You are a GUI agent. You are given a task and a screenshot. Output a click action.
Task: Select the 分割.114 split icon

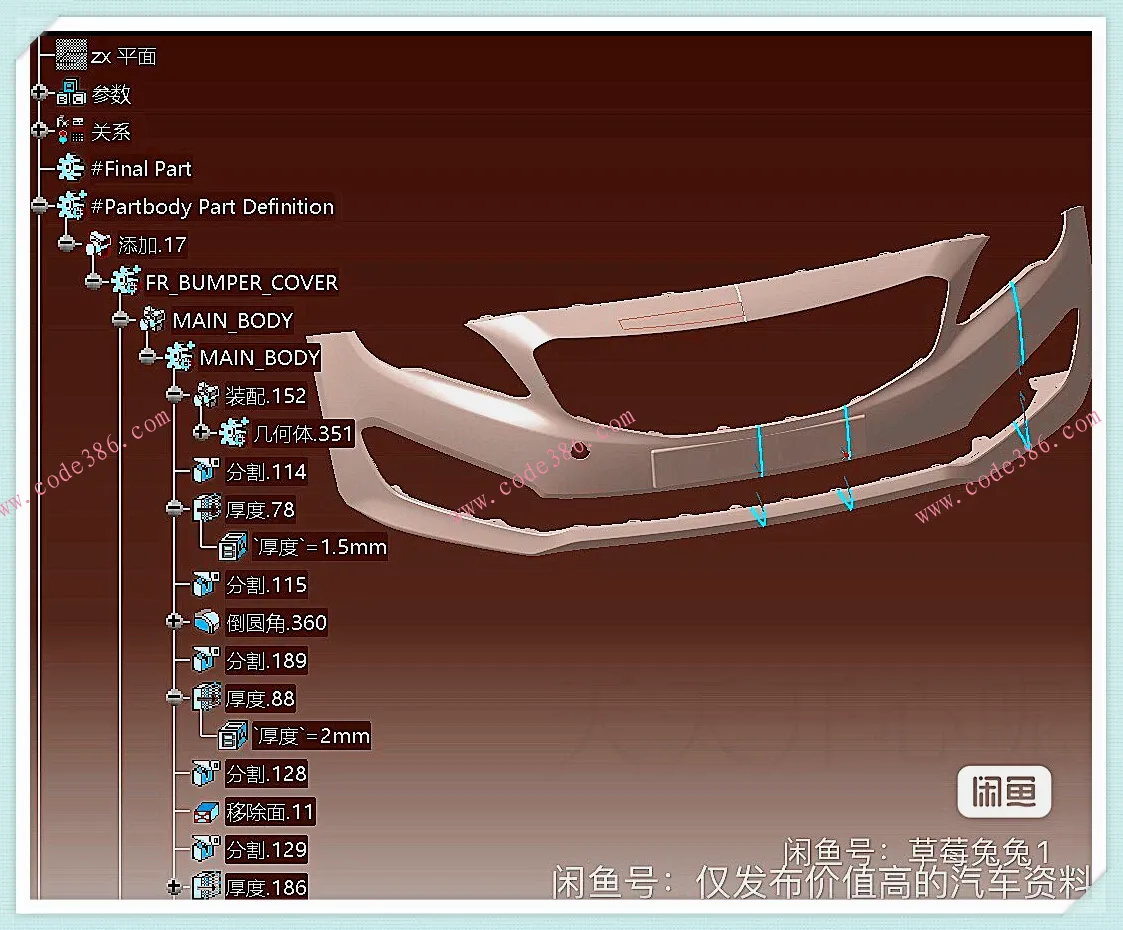[x=206, y=471]
